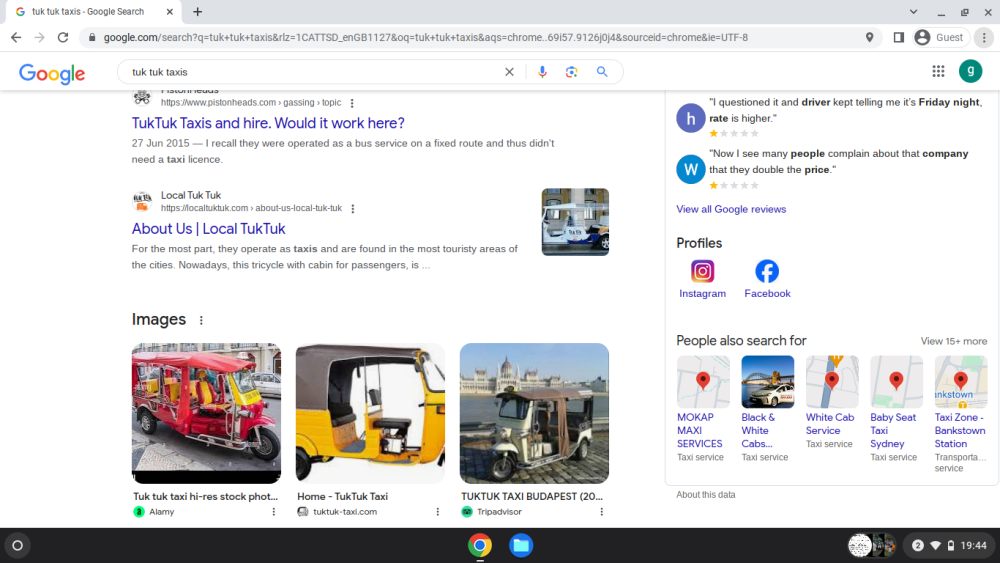
Task: Click About this data
Action: pos(705,495)
